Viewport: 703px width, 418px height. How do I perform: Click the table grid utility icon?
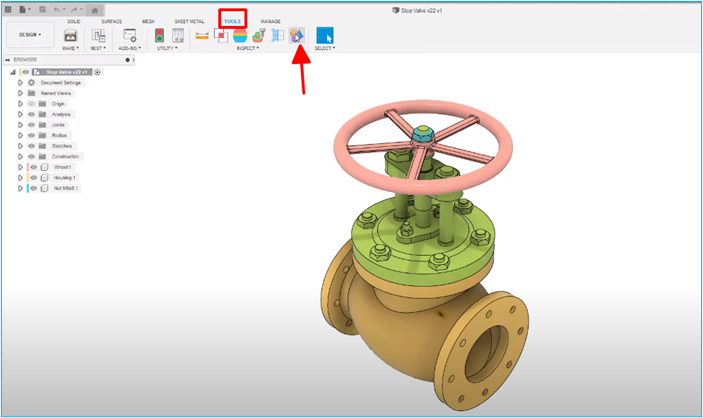(x=178, y=35)
